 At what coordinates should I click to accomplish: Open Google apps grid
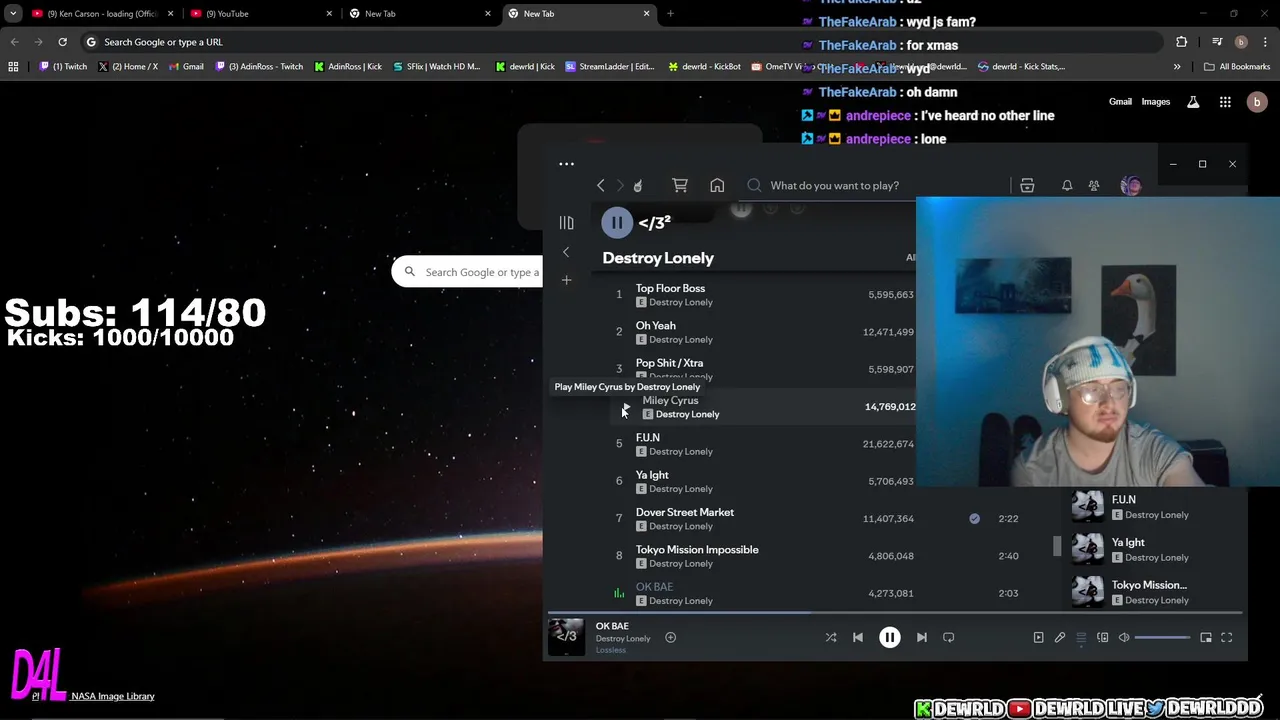point(1225,102)
